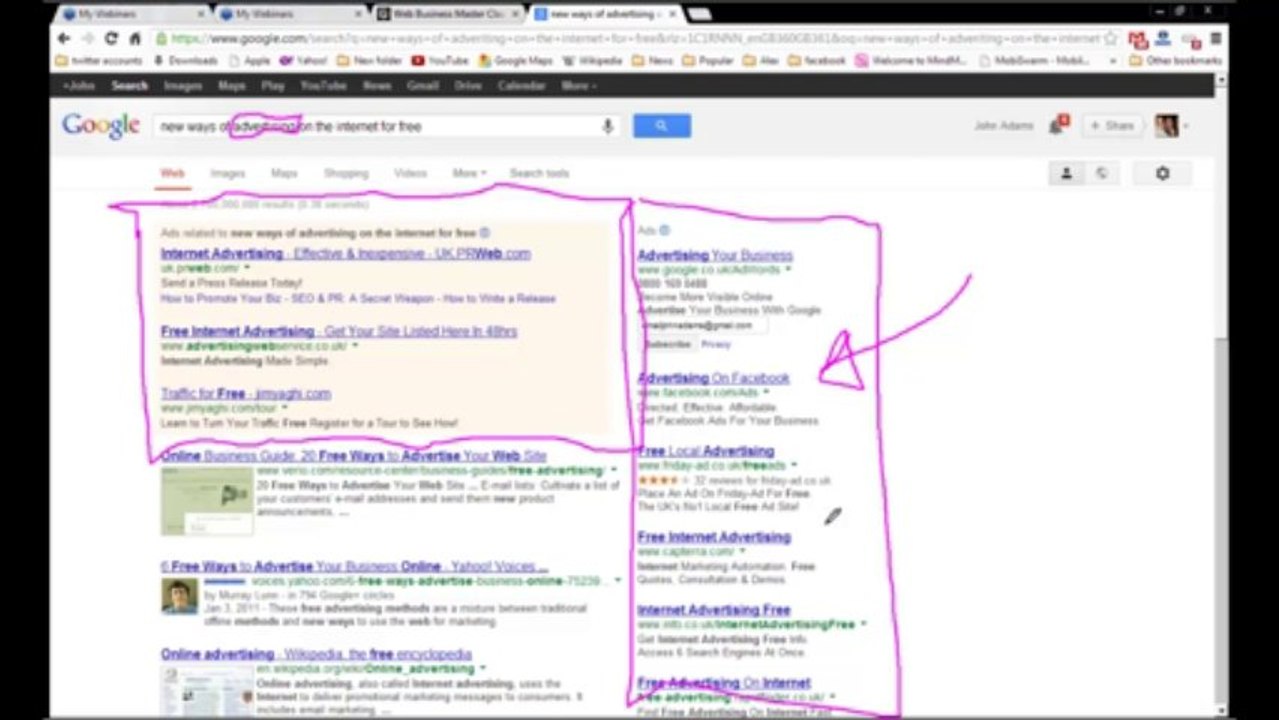
Task: Open the Downloads bookmark
Action: 185,61
